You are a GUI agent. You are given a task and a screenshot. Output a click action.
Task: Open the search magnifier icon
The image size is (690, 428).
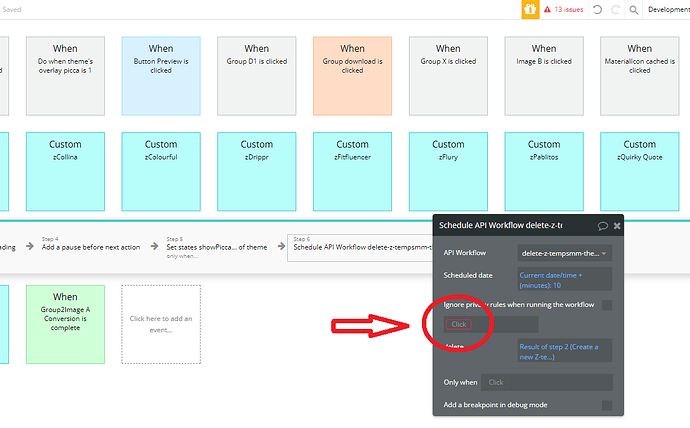pyautogui.click(x=634, y=10)
